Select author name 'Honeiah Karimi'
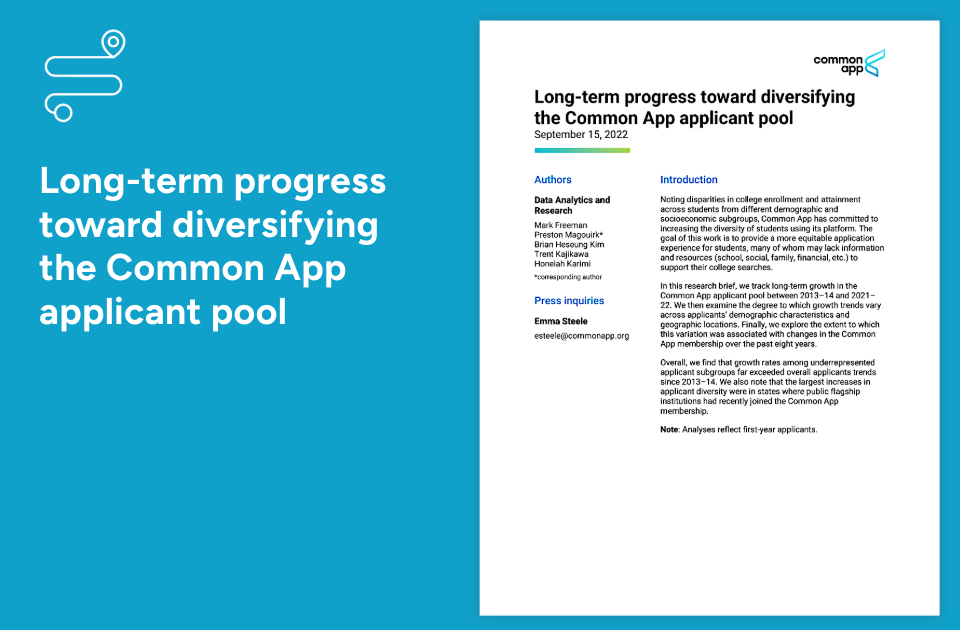 point(562,264)
